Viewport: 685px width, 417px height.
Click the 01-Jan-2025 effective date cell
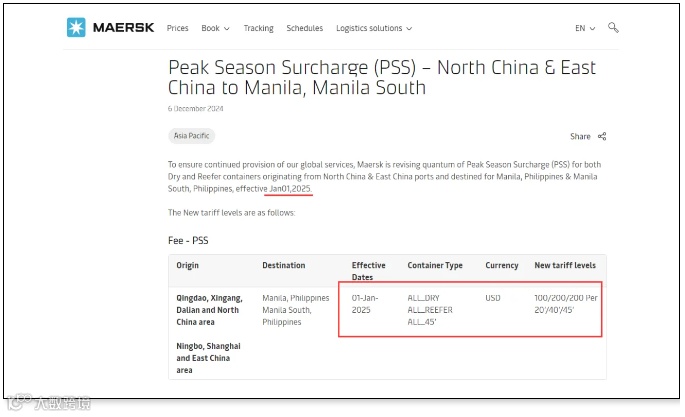coord(365,304)
